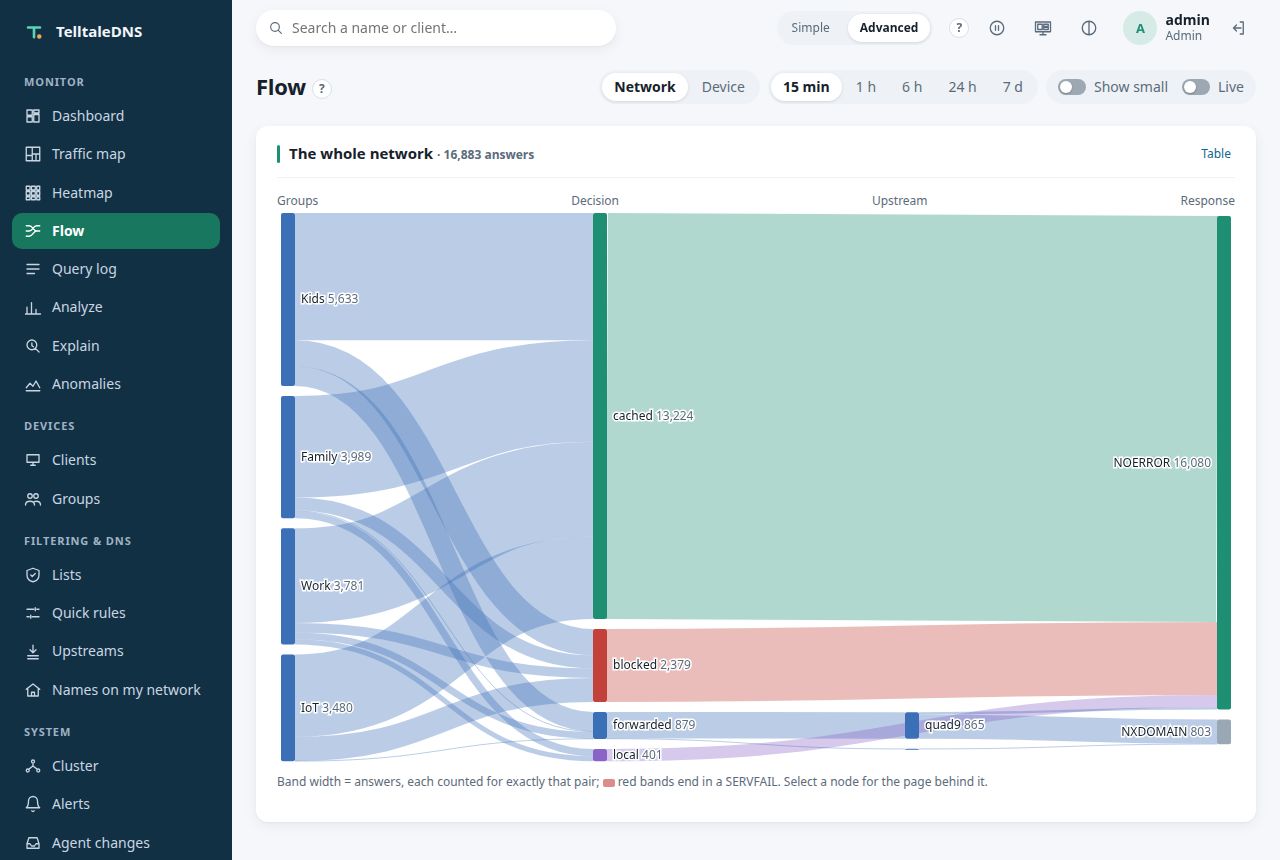1280x860 pixels.
Task: Open the Quick rules sliders icon
Action: tap(33, 613)
